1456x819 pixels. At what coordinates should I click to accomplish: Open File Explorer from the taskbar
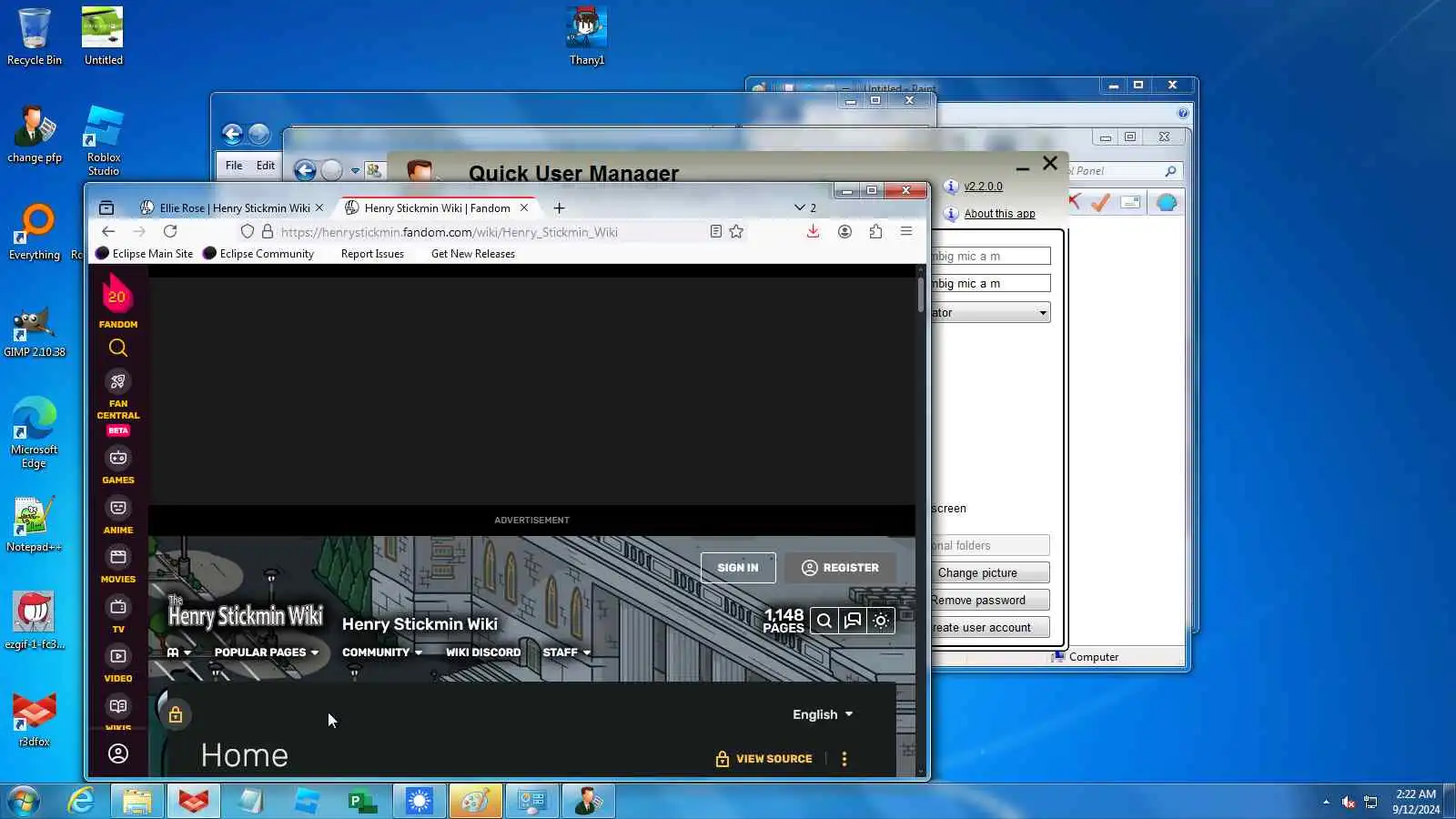pyautogui.click(x=137, y=801)
